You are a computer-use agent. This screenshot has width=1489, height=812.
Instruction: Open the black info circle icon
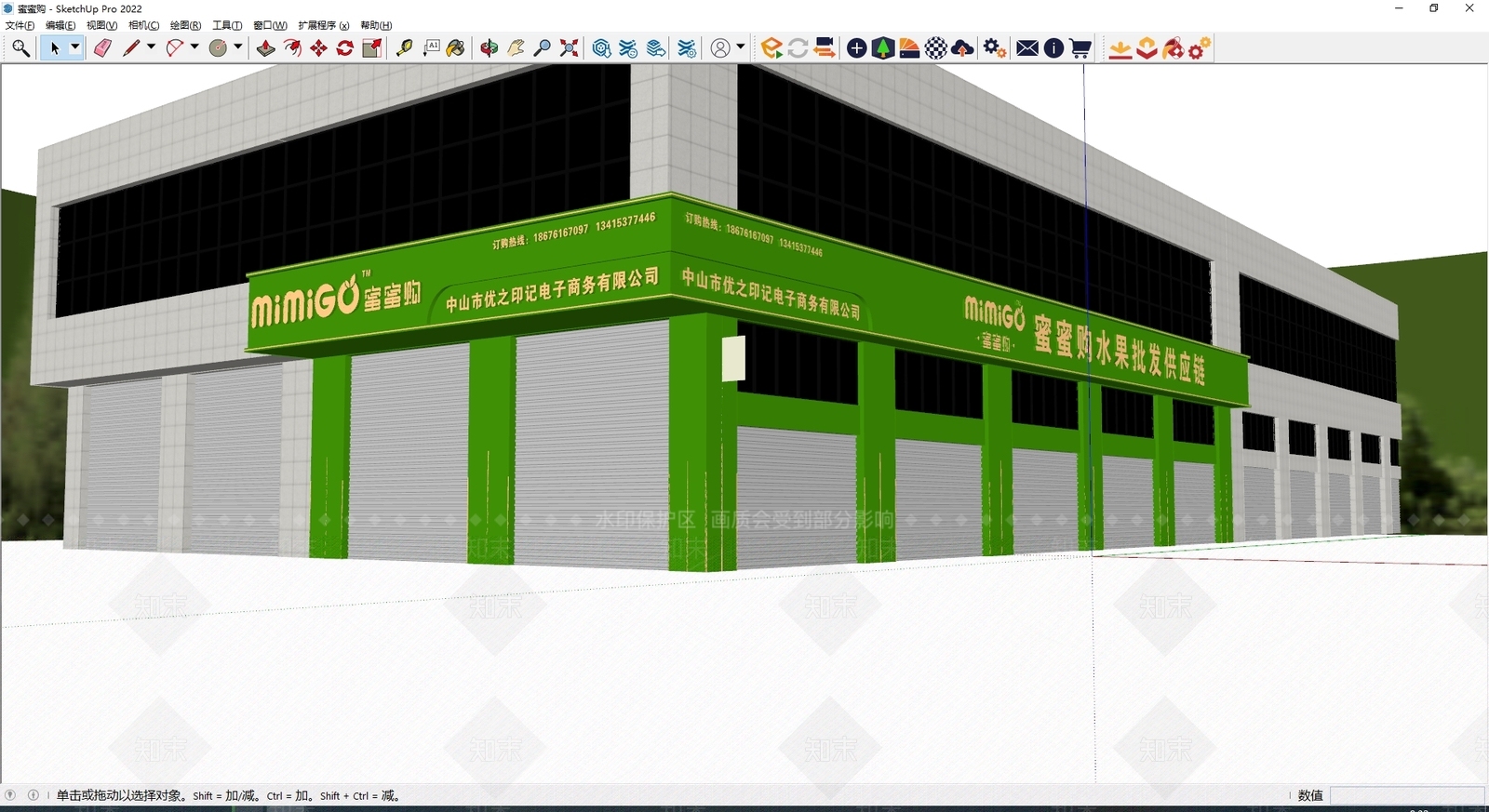tap(1053, 48)
